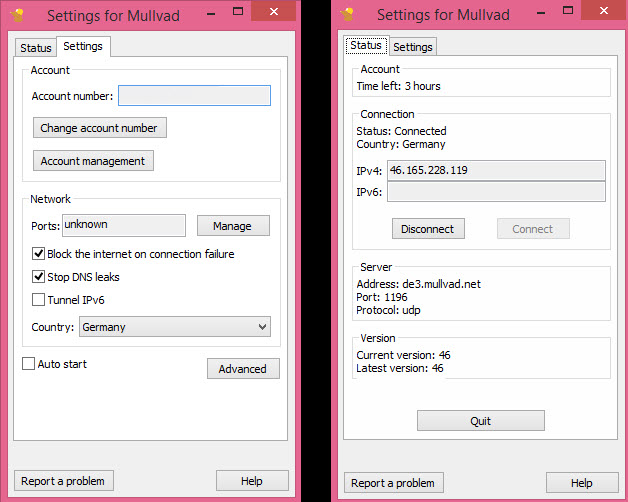Click the Ports field showing unknown
Viewport: 628px width, 502px height.
(x=124, y=225)
